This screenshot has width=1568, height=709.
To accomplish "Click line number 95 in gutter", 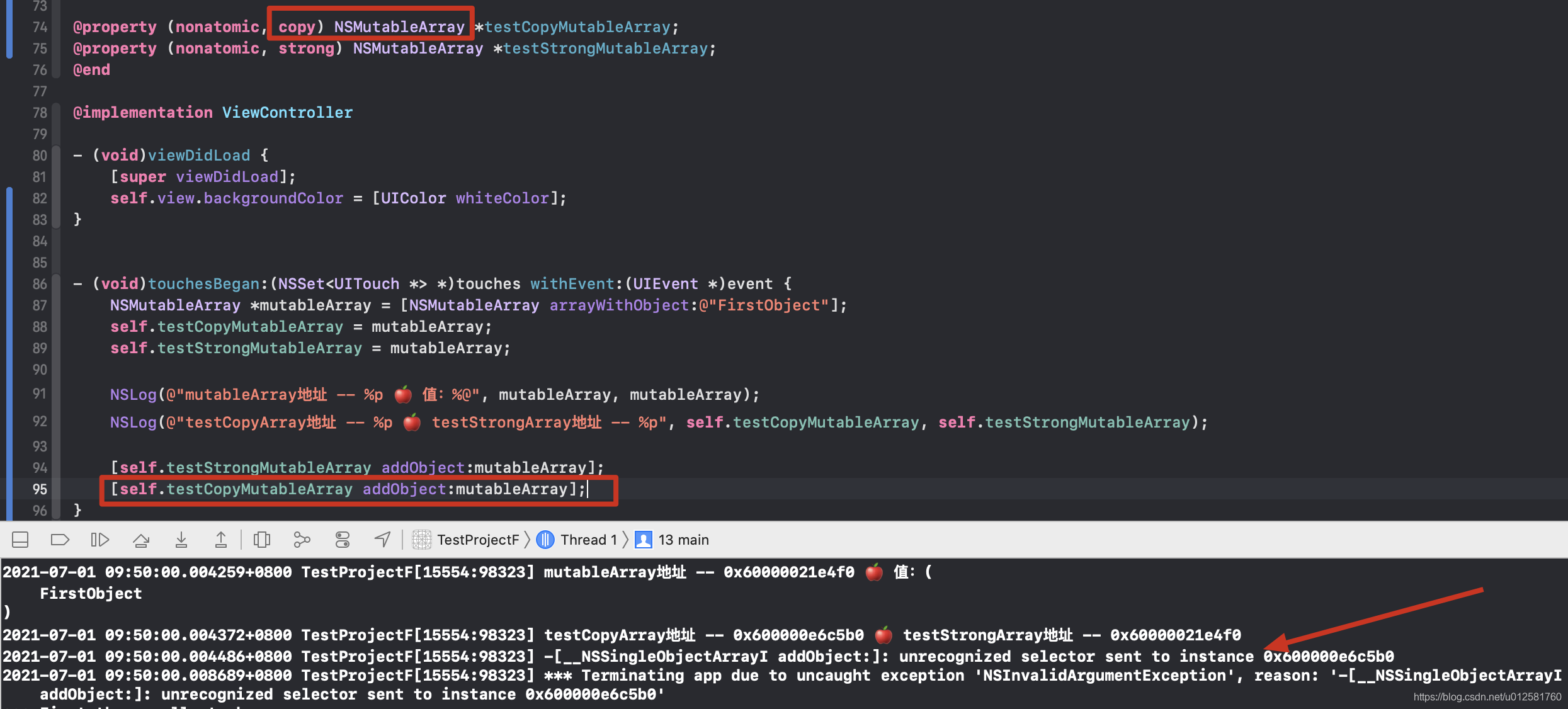I will coord(40,489).
